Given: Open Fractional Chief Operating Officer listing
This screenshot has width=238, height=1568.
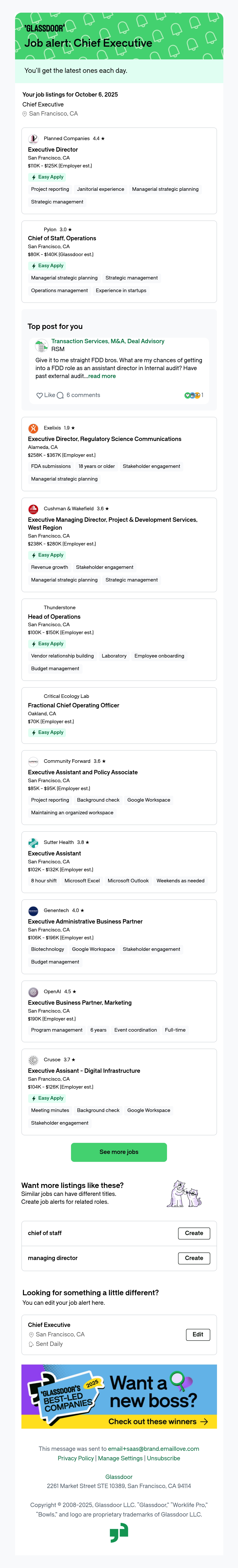Looking at the screenshot, I should coord(73,705).
